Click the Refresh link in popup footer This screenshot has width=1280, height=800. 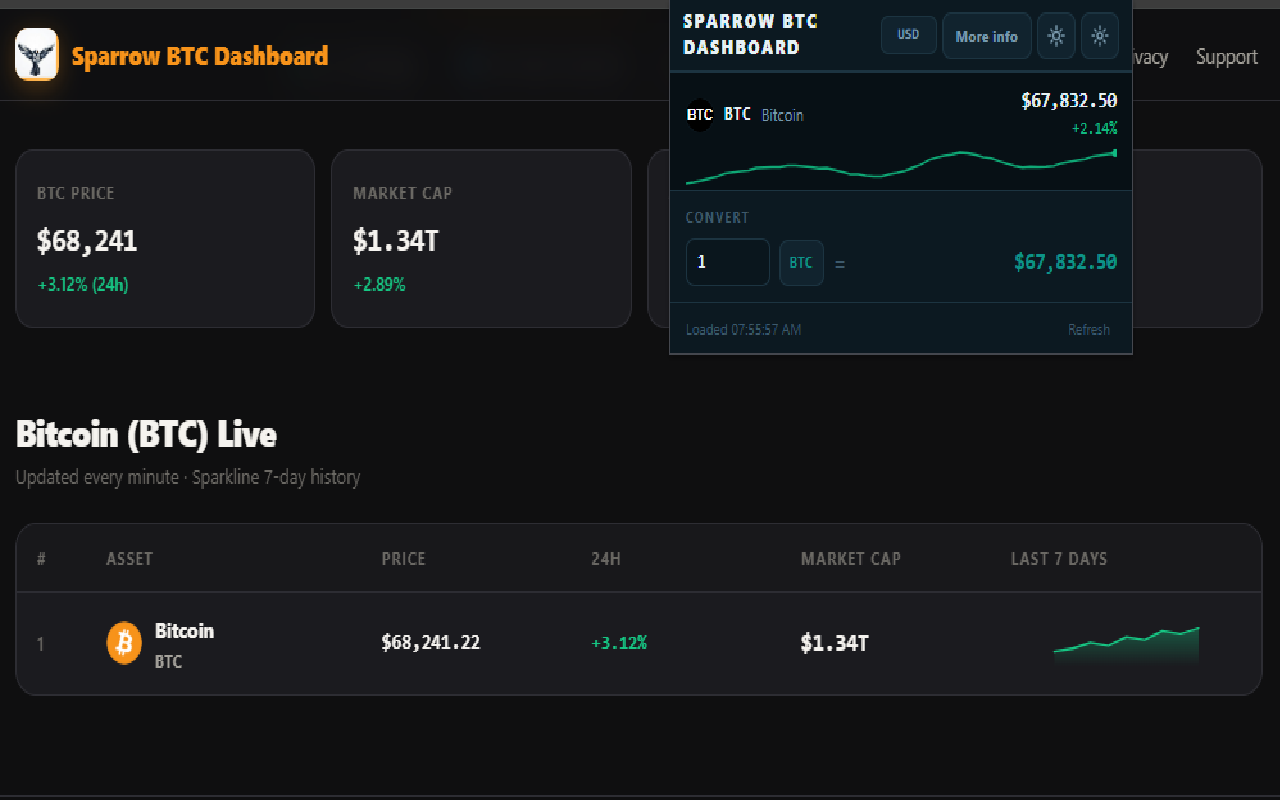click(1088, 330)
